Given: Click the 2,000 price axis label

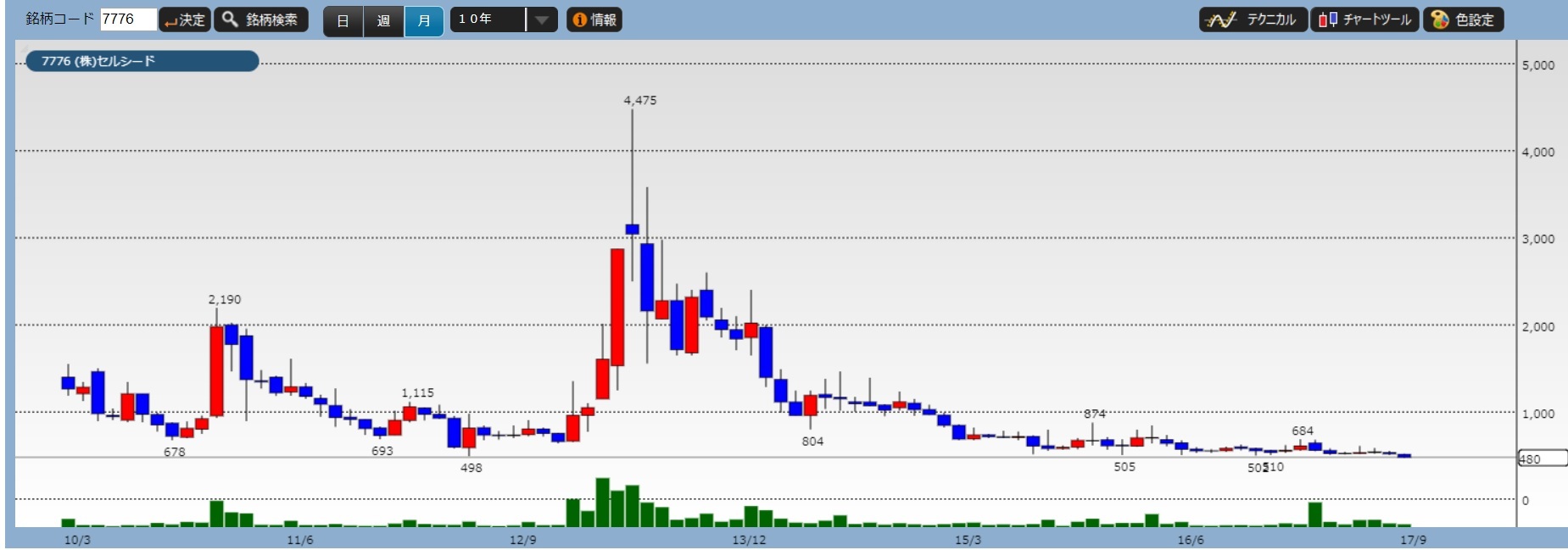Looking at the screenshot, I should tap(1538, 326).
